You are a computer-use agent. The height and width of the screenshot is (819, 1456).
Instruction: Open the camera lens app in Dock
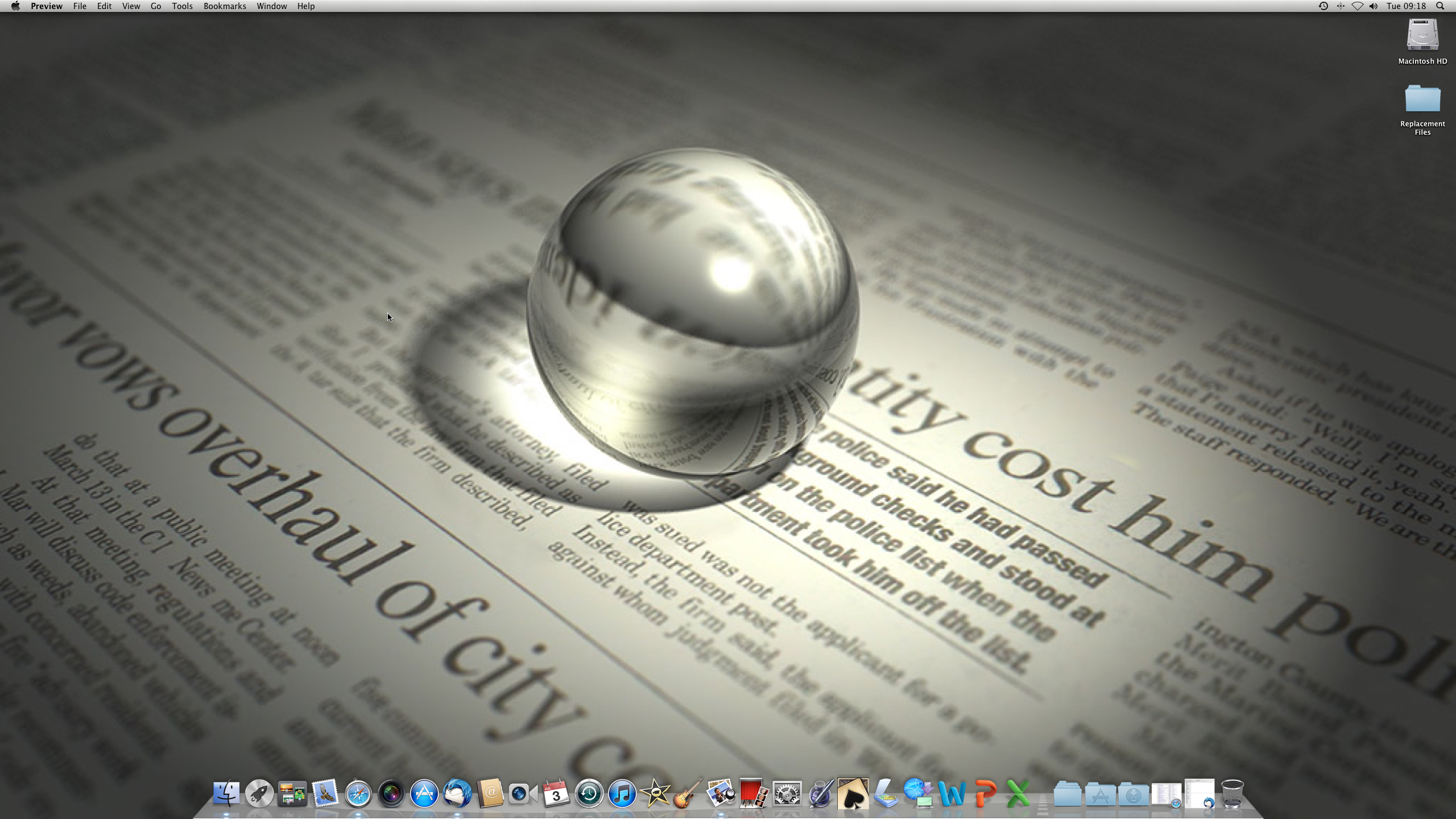coord(391,793)
